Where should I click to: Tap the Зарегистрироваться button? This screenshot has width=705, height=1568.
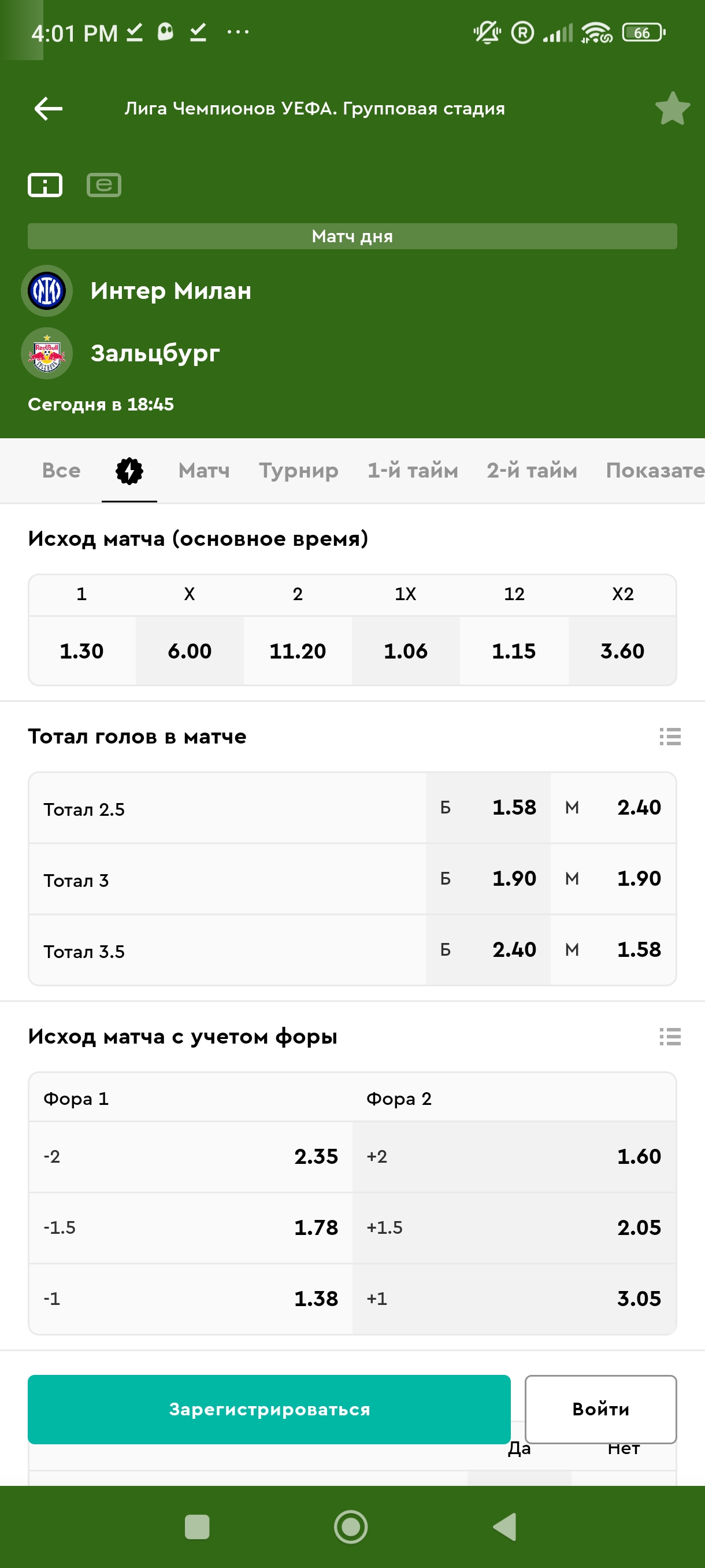tap(269, 1409)
